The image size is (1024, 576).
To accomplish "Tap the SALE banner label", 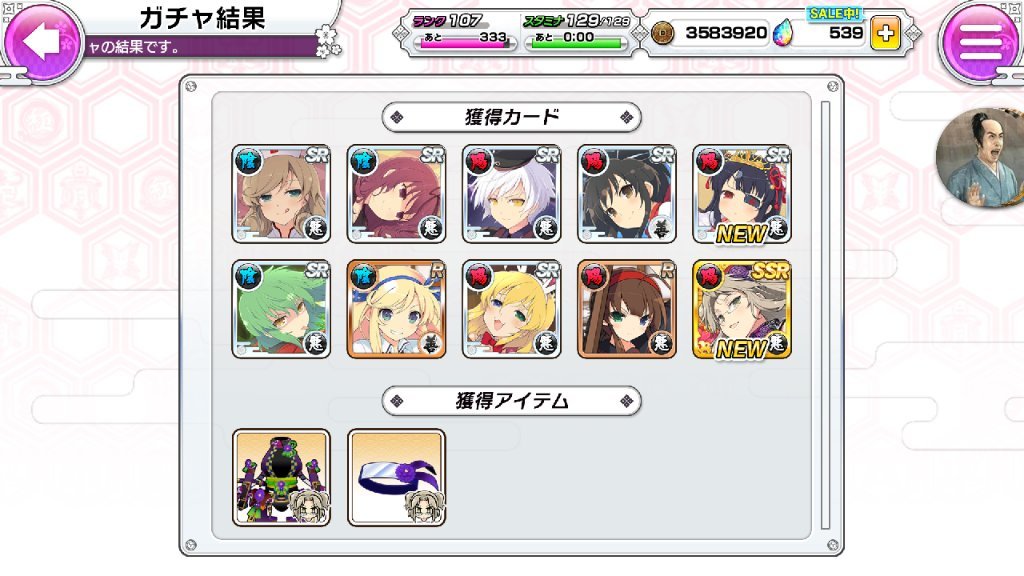I will (x=835, y=14).
